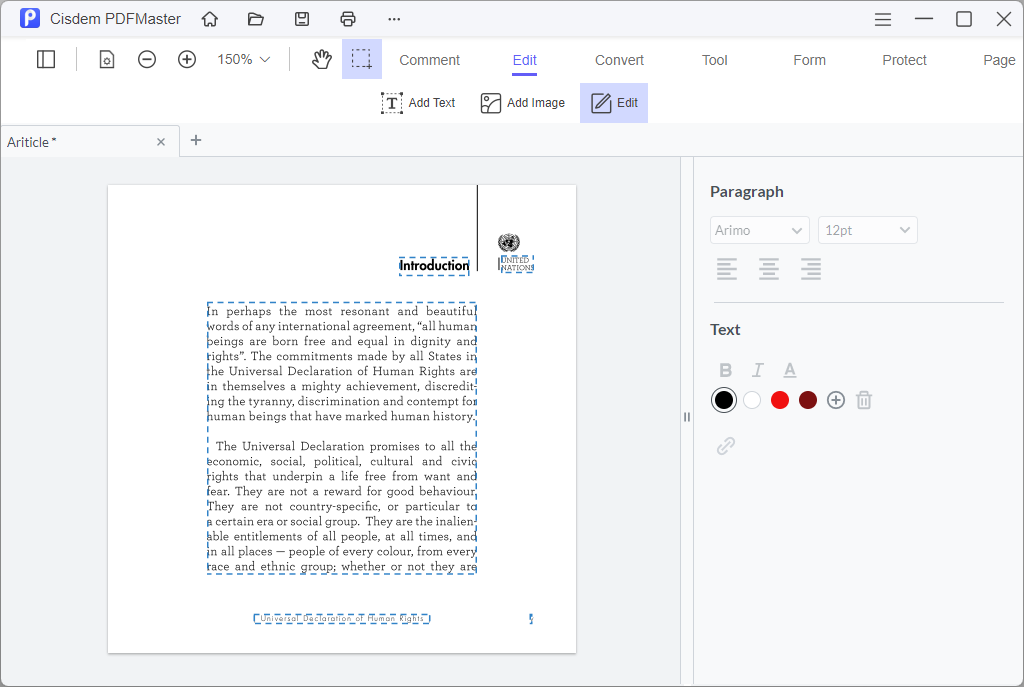Click the print document icon

(x=348, y=18)
